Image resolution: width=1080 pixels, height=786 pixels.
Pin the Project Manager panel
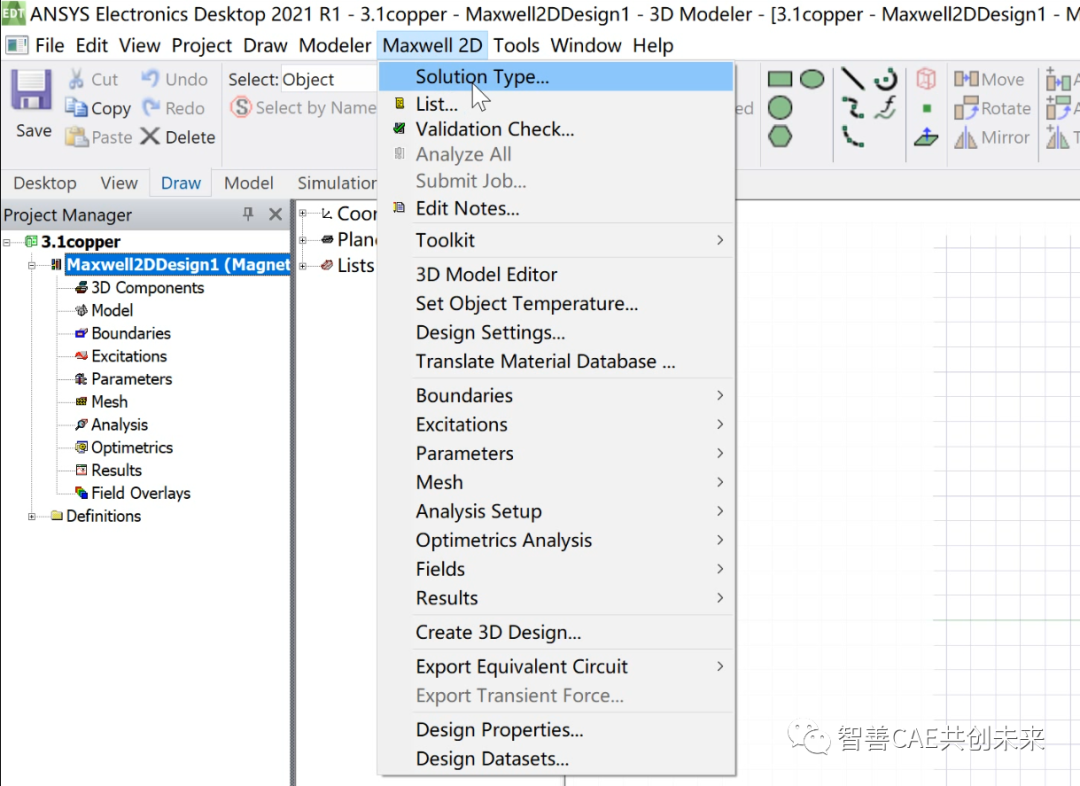[248, 214]
